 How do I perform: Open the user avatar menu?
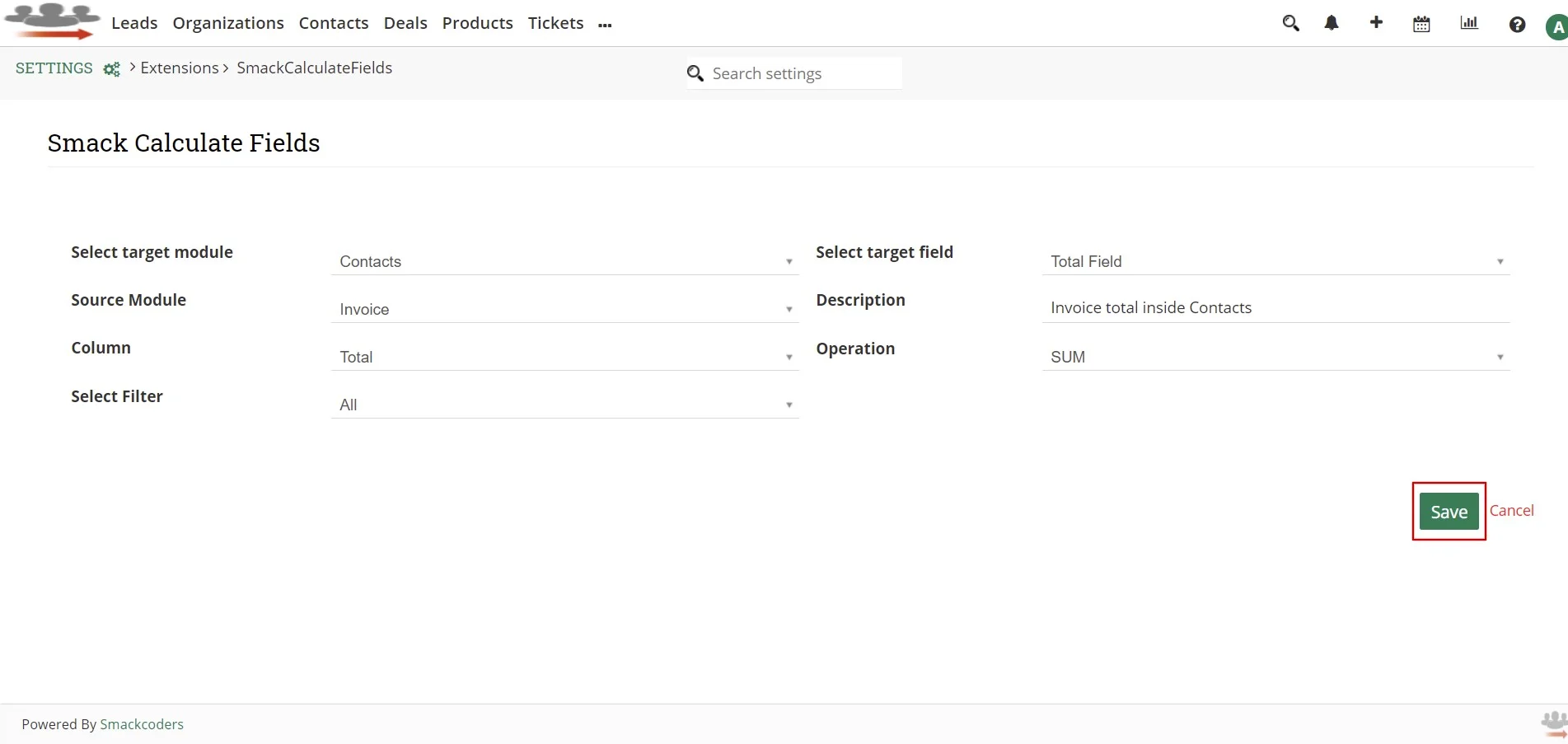[x=1557, y=25]
